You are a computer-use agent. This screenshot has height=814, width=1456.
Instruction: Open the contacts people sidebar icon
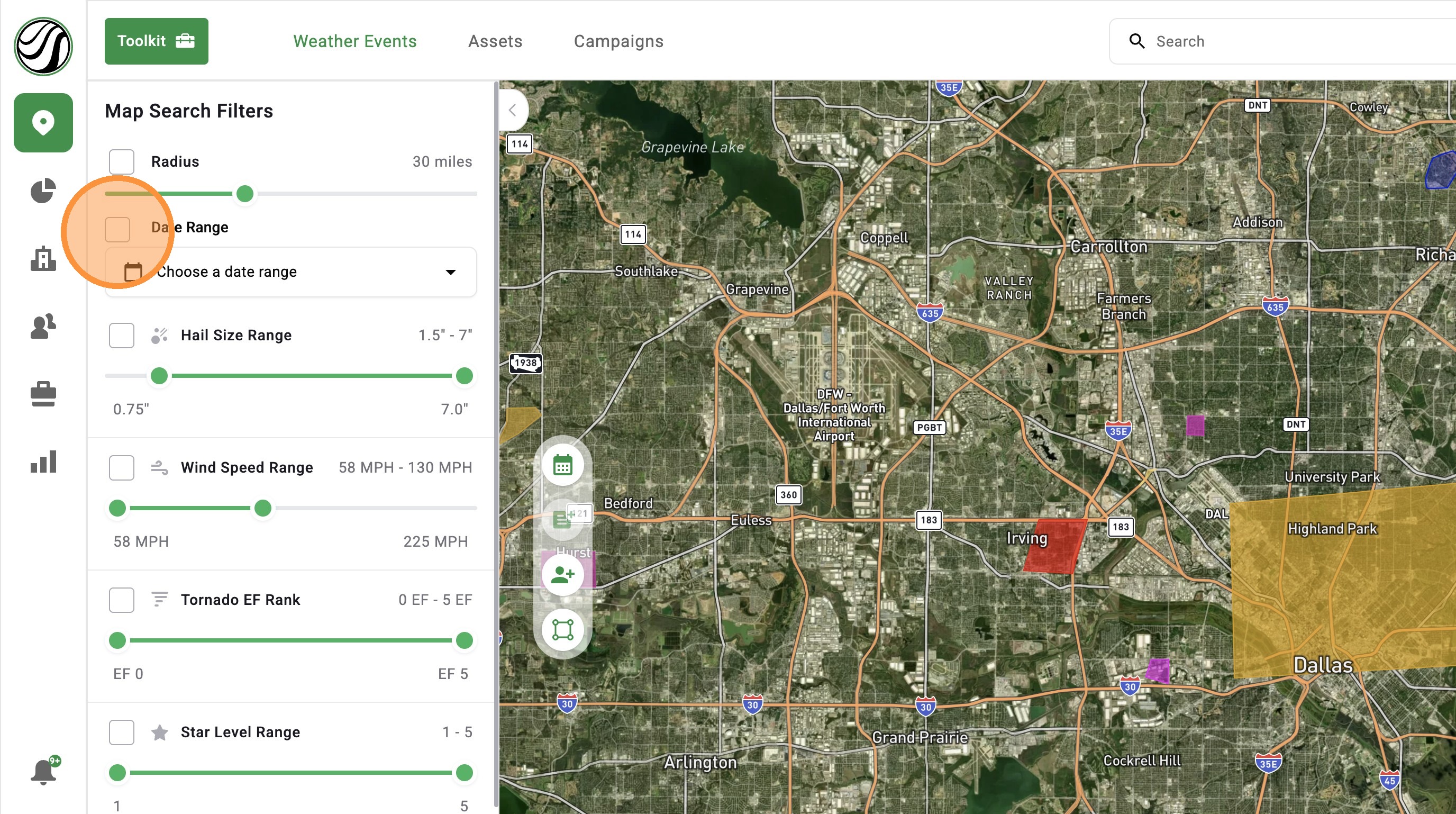43,326
